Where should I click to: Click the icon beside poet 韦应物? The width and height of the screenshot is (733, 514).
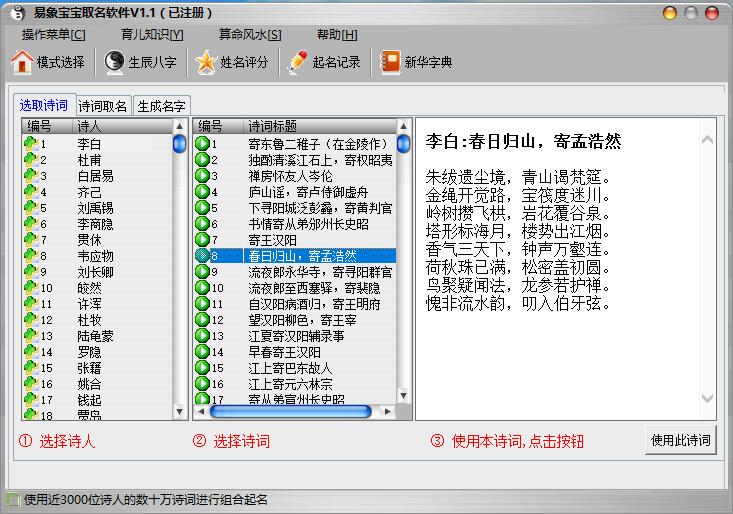pos(31,255)
